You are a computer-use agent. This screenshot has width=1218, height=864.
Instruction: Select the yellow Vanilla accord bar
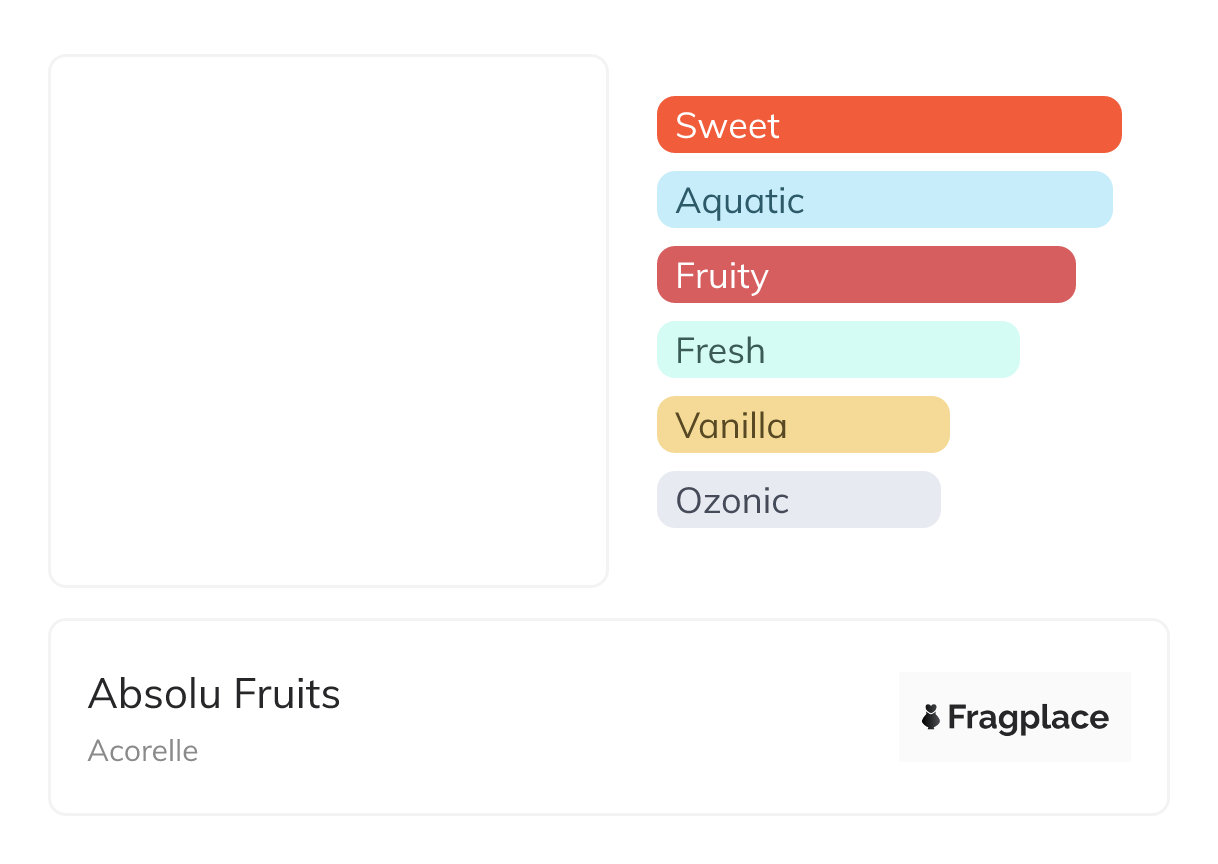868,425
